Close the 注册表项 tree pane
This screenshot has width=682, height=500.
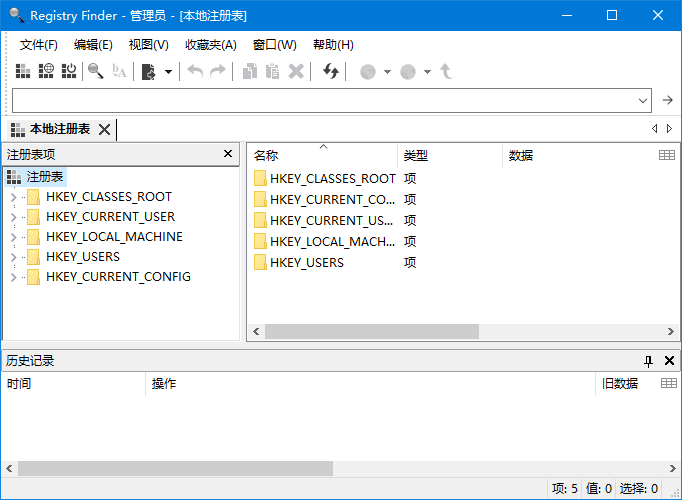click(228, 154)
